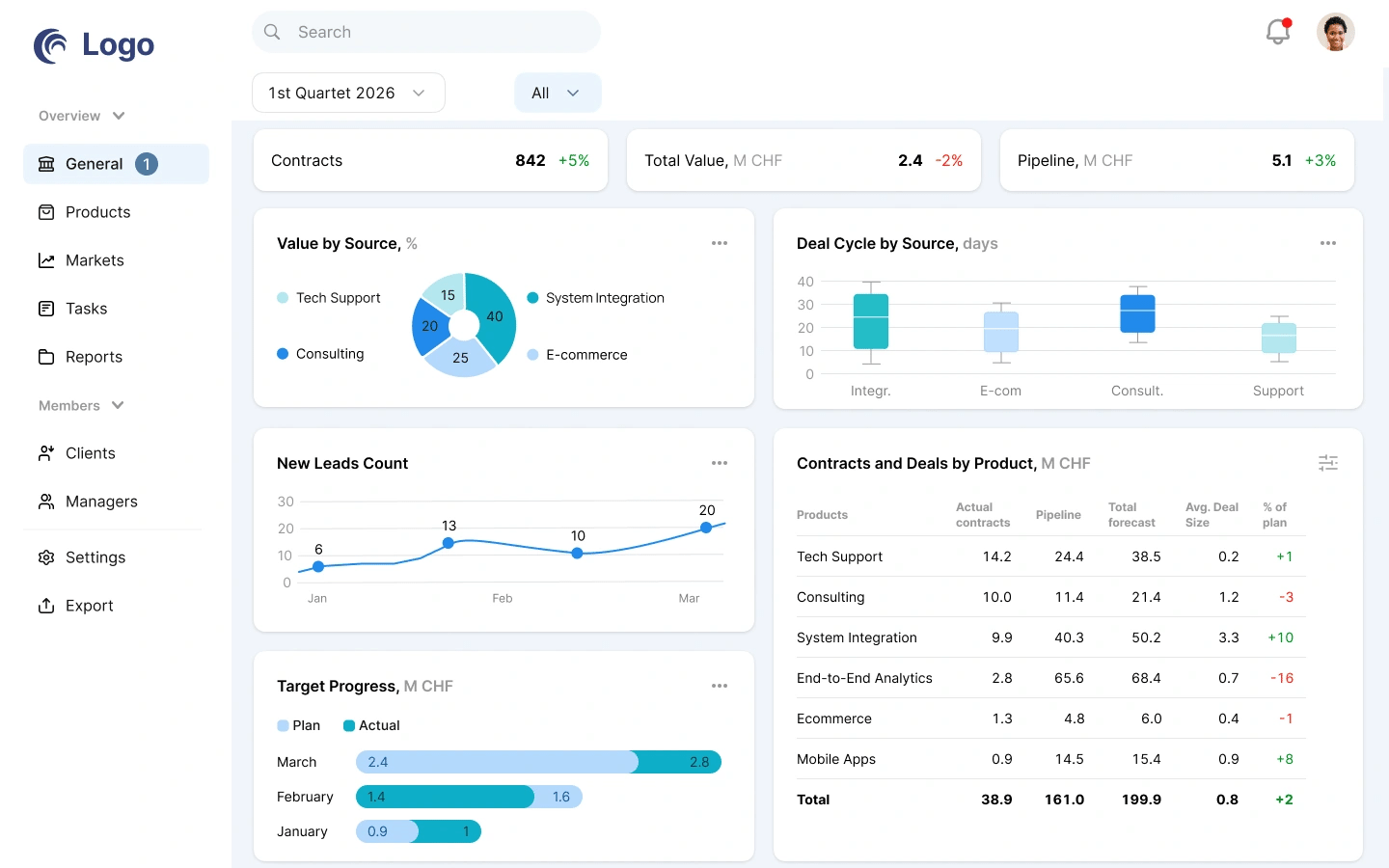Click the Logo swirl icon
The image size is (1389, 868).
point(50,45)
